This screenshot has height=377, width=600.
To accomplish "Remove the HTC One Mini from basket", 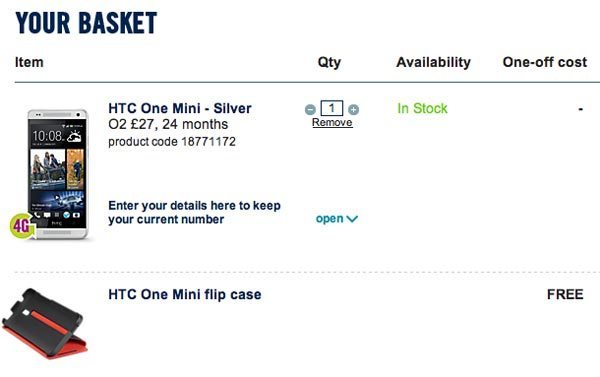I will tap(332, 122).
